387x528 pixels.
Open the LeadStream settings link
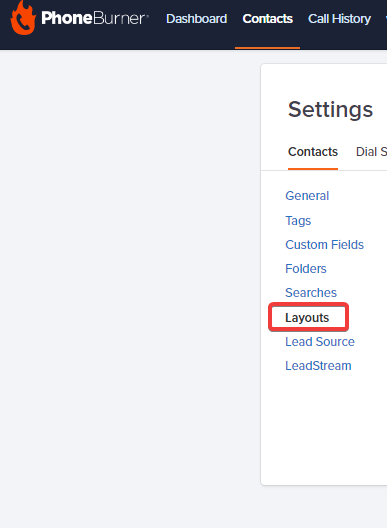[x=318, y=366]
